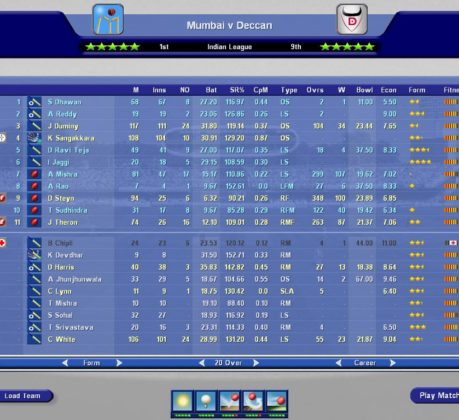Select C White player row

pos(229,339)
